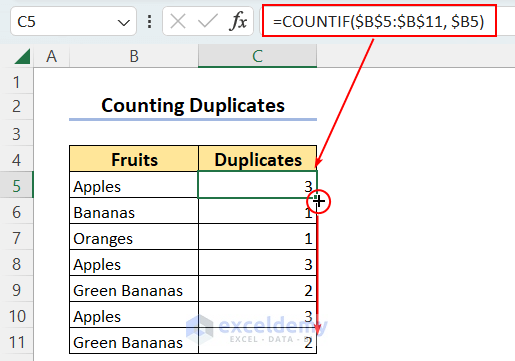Screen dimensions: 515x361
Task: Select column C header
Action: coord(257,56)
